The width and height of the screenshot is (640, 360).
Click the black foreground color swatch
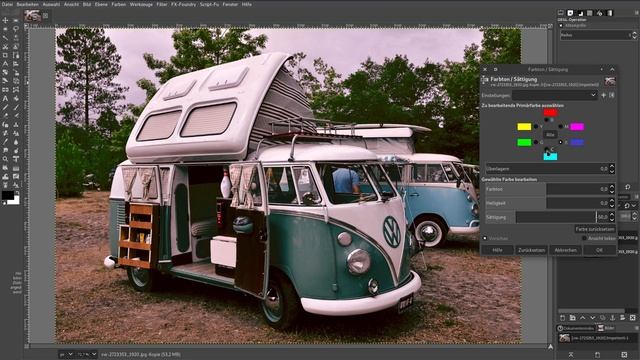click(7, 195)
